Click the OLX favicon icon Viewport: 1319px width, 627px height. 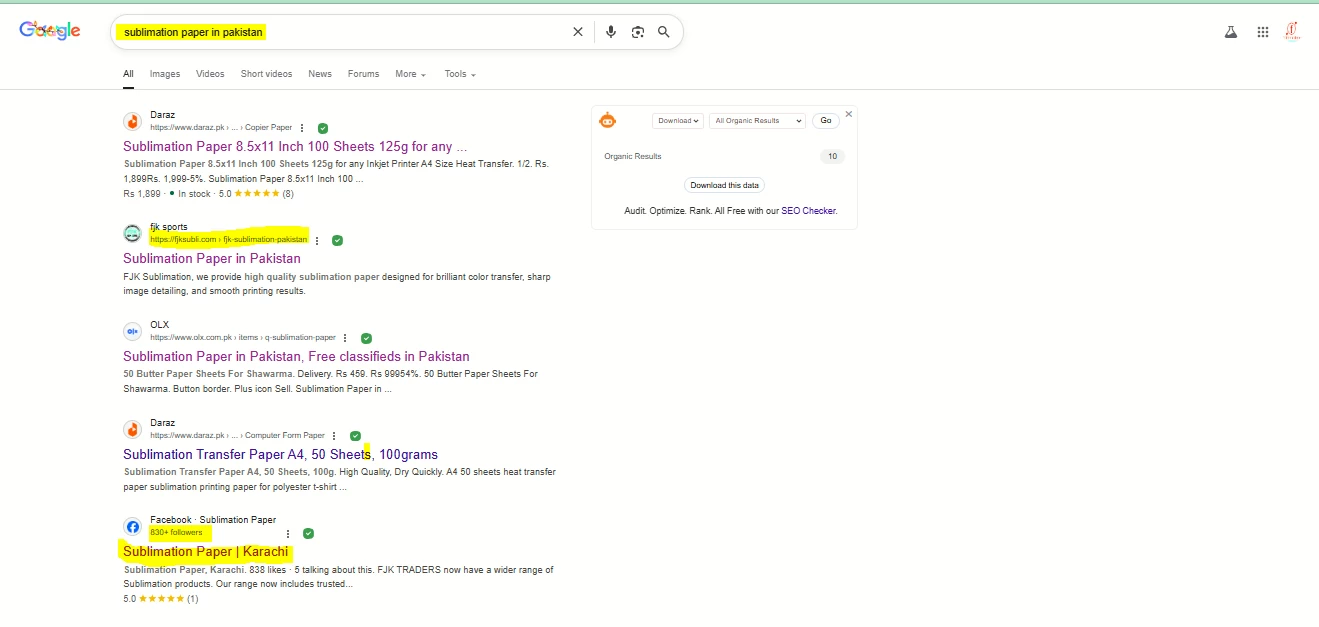(x=132, y=331)
